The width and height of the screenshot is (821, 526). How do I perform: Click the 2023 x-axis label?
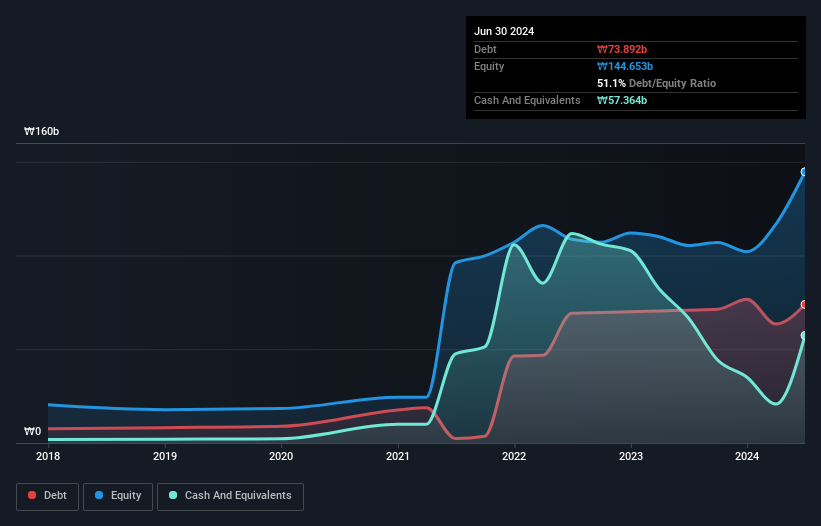pos(631,456)
